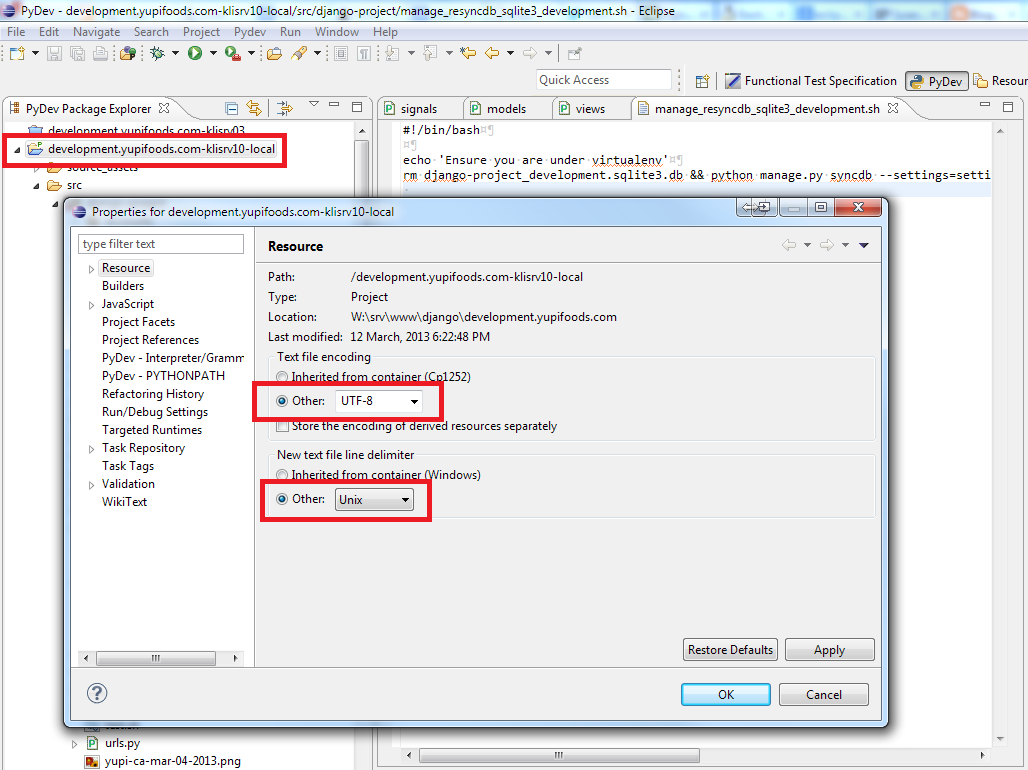Image resolution: width=1028 pixels, height=770 pixels.
Task: Switch to the views editor tab
Action: 590,109
